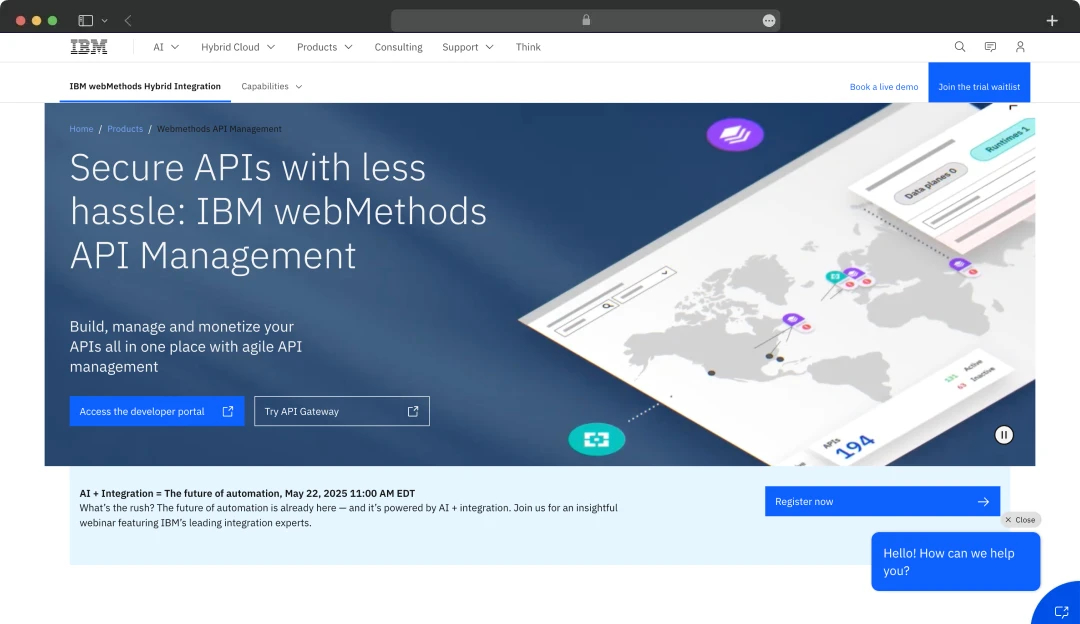The image size is (1080, 624).
Task: Open the Capabilities dropdown
Action: (271, 86)
